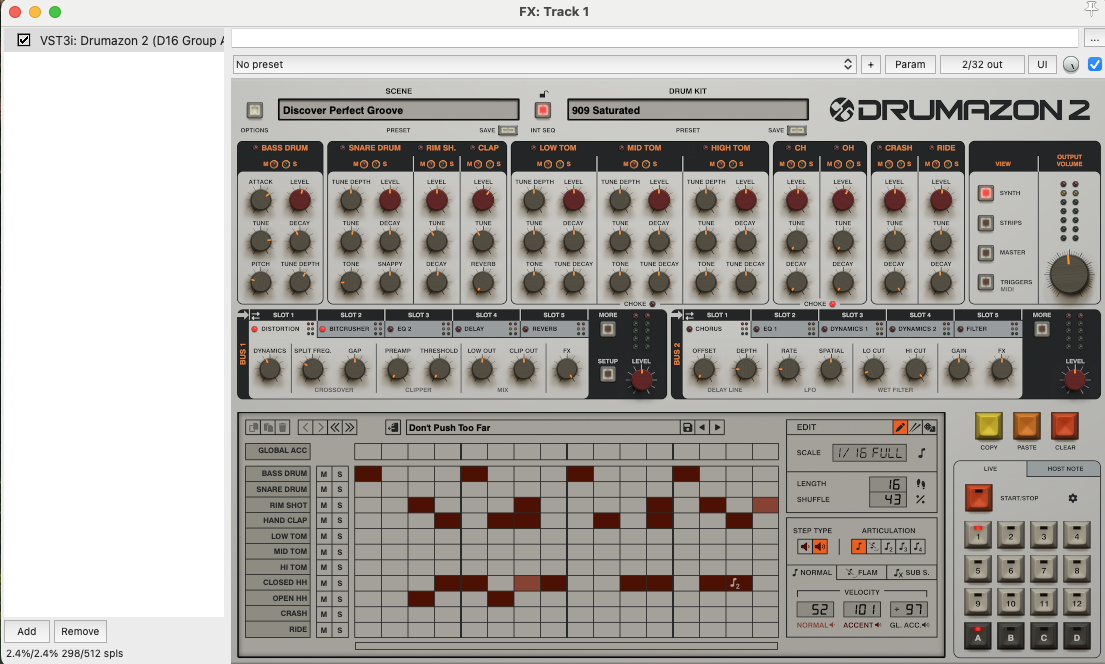Choose the accented step type speaker
Screen dimensions: 1105x664
tap(820, 546)
